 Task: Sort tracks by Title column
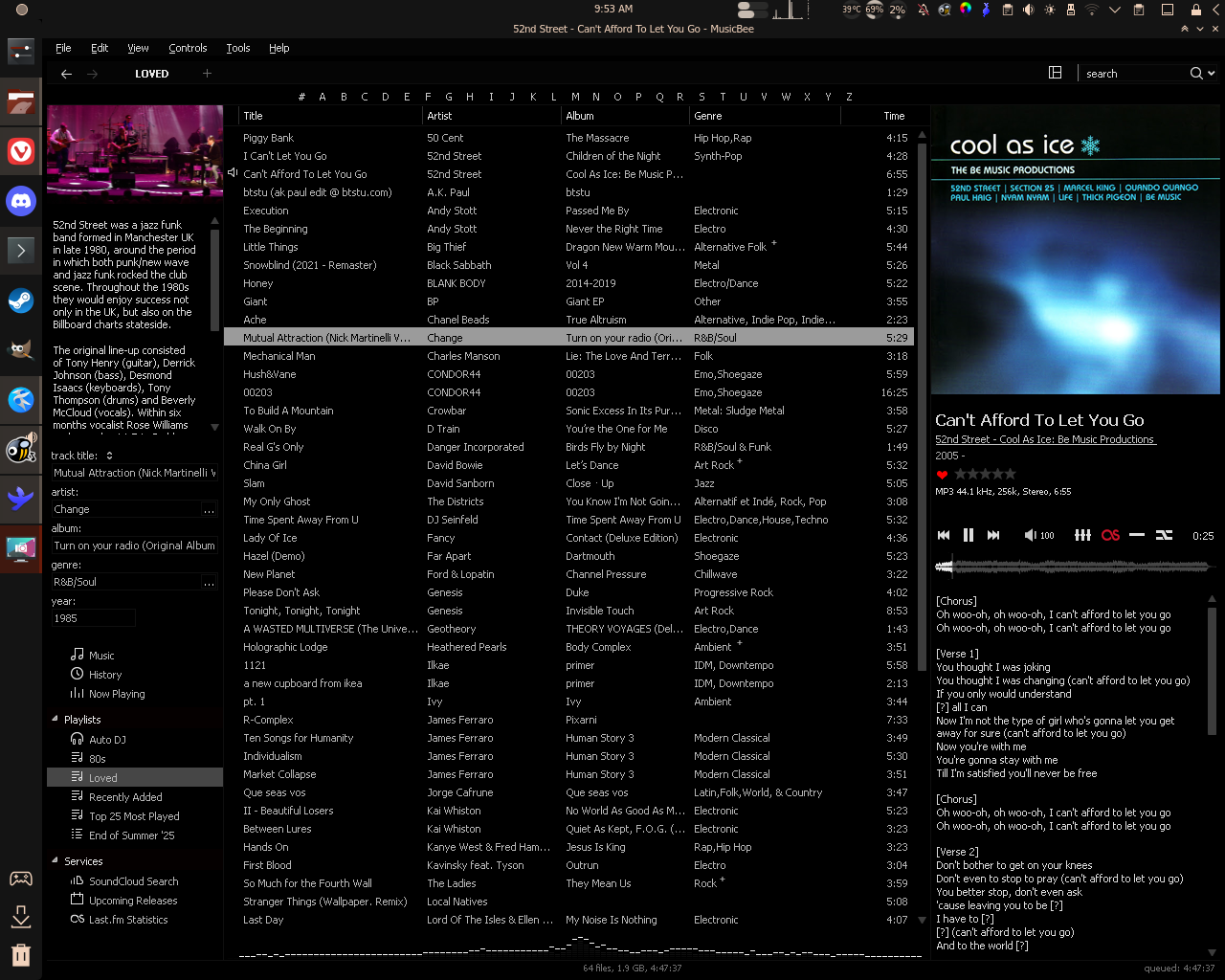point(330,116)
